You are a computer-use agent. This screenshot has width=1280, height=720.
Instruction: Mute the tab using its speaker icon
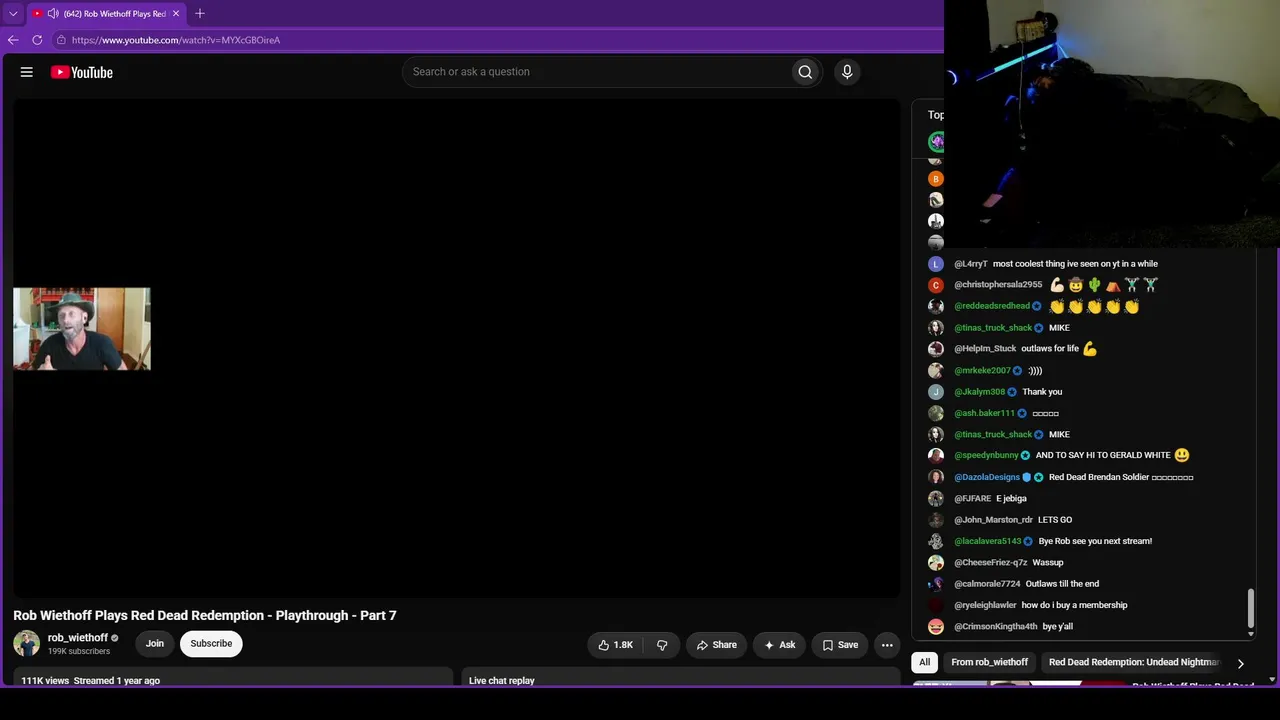pos(53,14)
